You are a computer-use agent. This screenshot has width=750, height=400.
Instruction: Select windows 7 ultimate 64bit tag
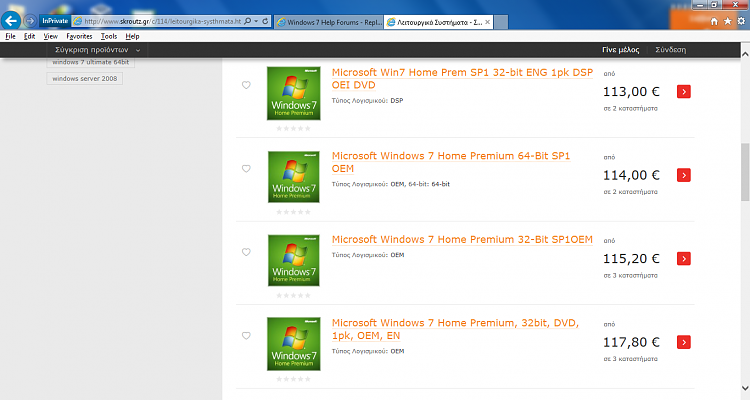click(x=90, y=62)
